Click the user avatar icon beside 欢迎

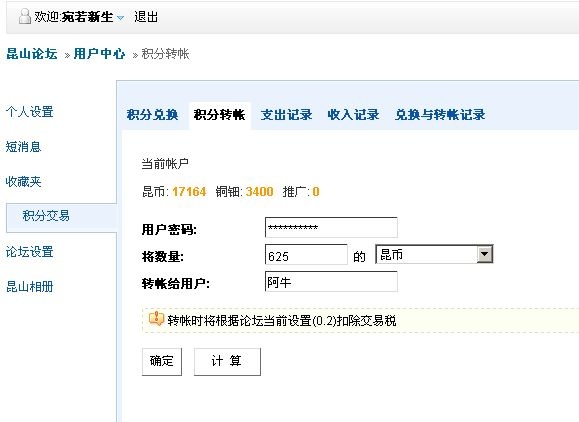(x=25, y=17)
